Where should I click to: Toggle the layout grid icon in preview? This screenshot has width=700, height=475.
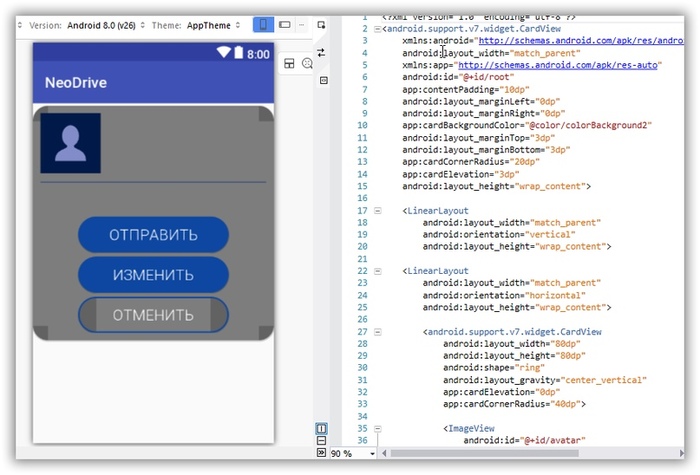[x=289, y=63]
